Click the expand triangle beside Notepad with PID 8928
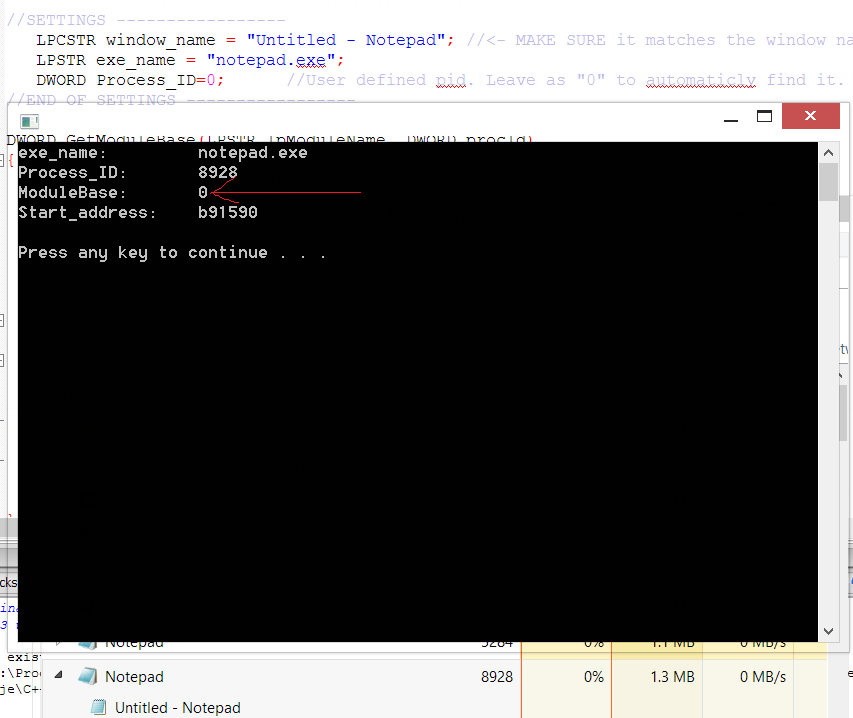853x718 pixels. point(57,675)
